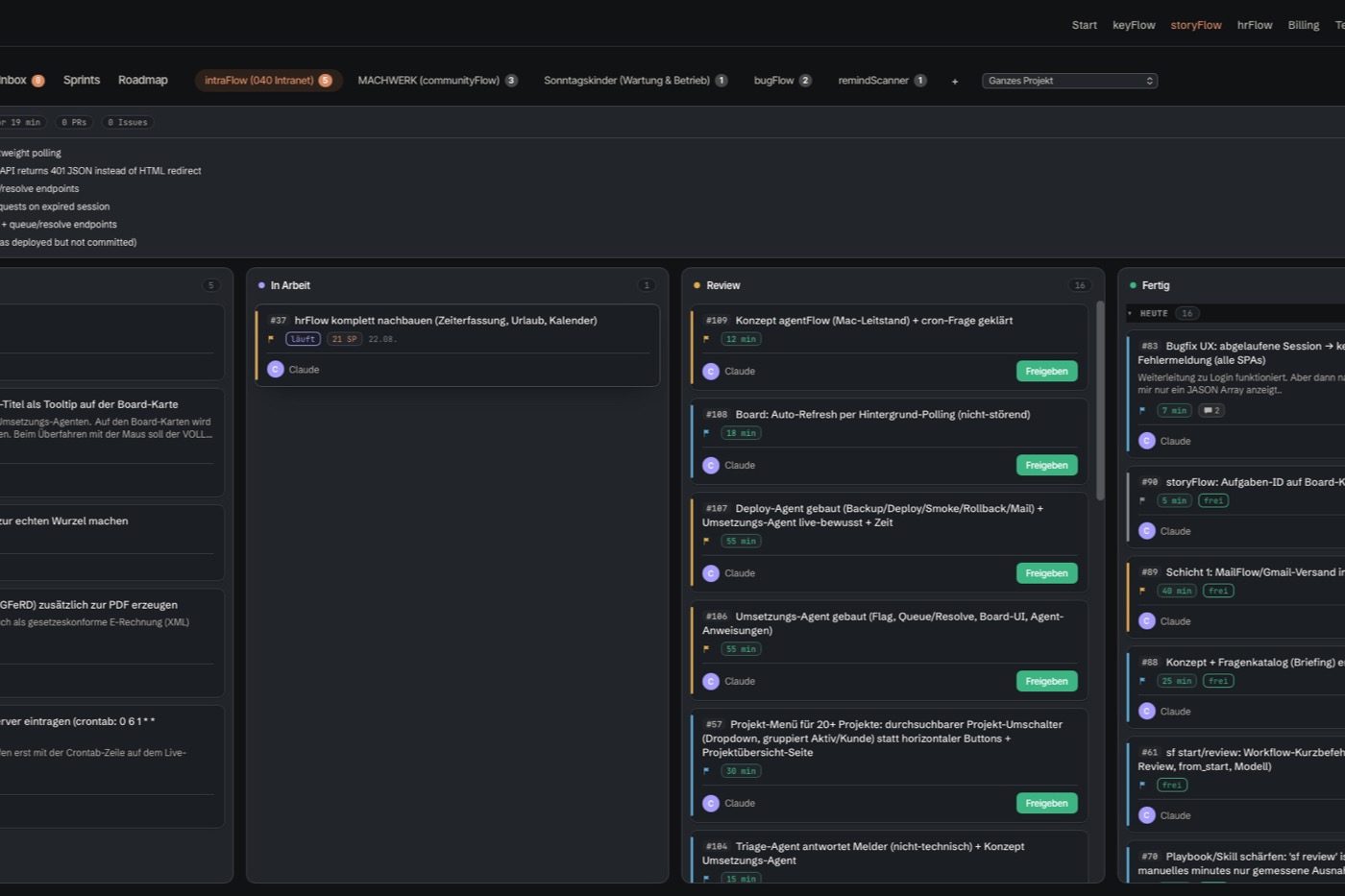Click Claude avatar on card #88
This screenshot has height=896, width=1345.
tap(1146, 712)
